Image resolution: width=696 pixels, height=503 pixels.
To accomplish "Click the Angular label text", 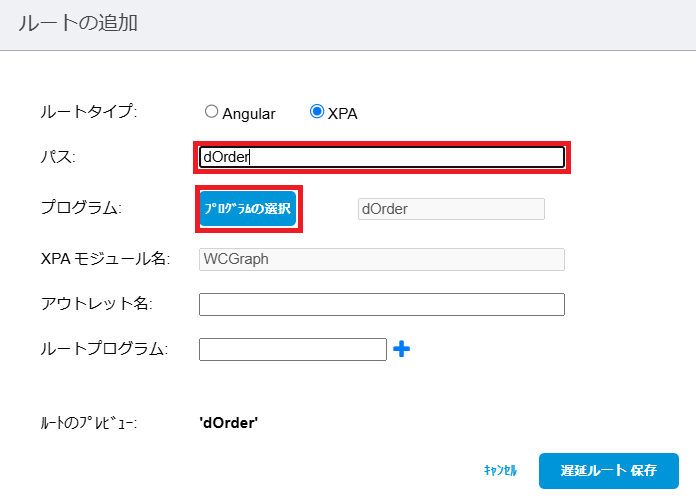I will click(249, 114).
